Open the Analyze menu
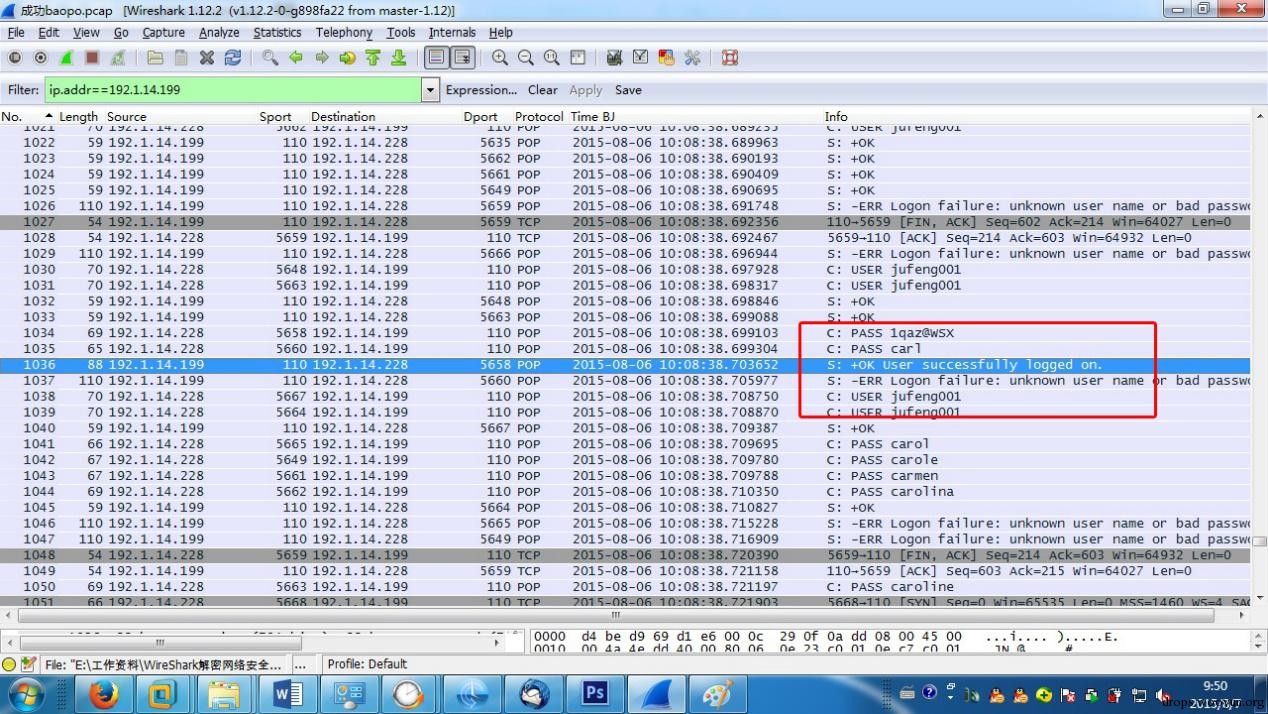 pyautogui.click(x=218, y=32)
